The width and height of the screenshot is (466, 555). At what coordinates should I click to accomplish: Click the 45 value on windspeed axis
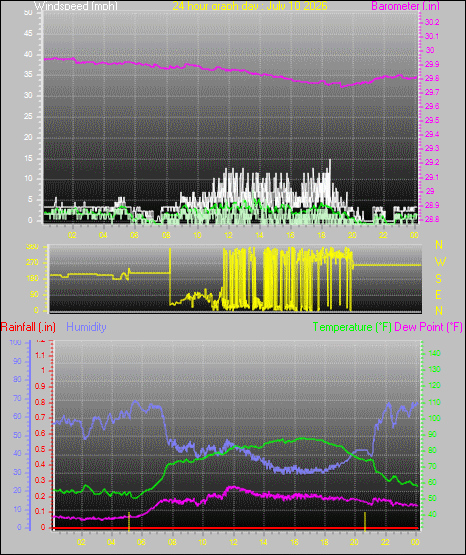pyautogui.click(x=28, y=34)
